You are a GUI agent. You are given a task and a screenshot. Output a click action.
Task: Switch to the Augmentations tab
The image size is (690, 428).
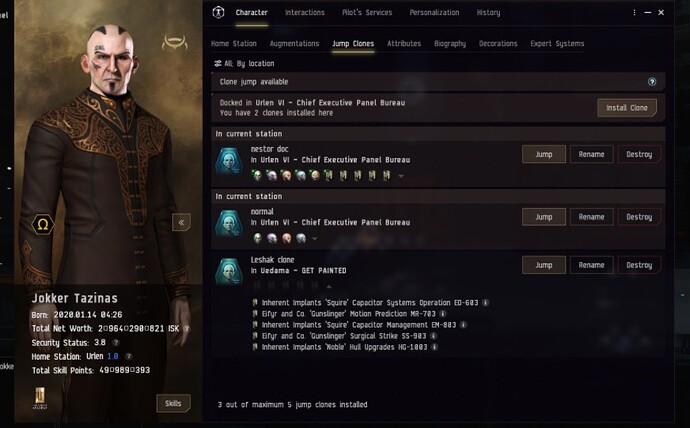(294, 44)
